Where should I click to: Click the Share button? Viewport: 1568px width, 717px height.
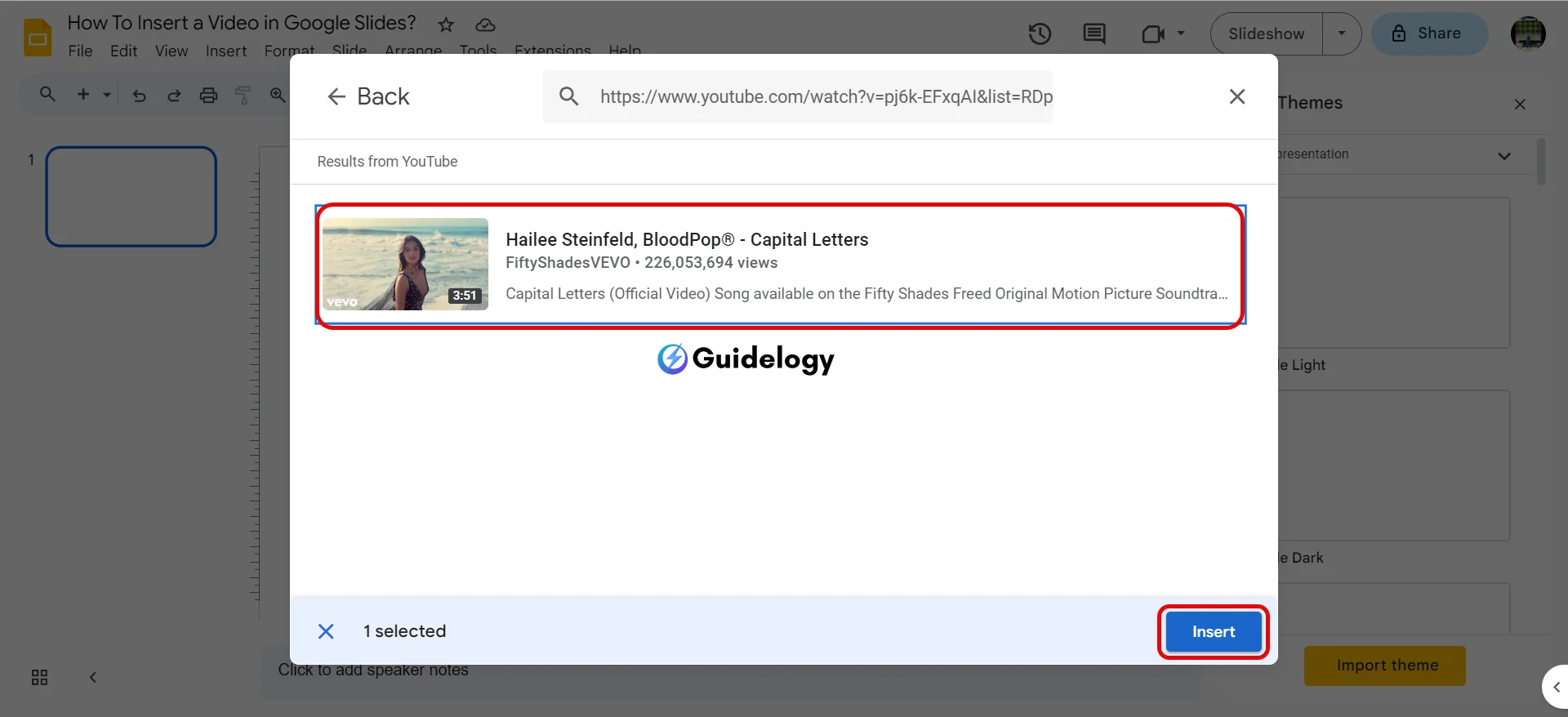point(1429,33)
